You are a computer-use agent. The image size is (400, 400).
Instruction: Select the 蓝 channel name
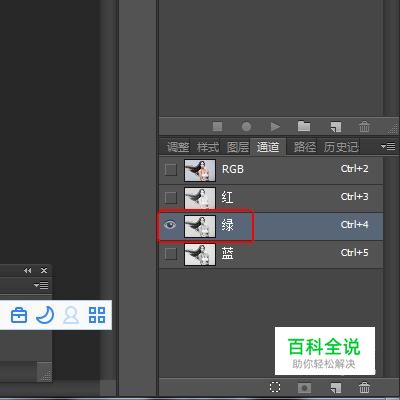click(227, 254)
